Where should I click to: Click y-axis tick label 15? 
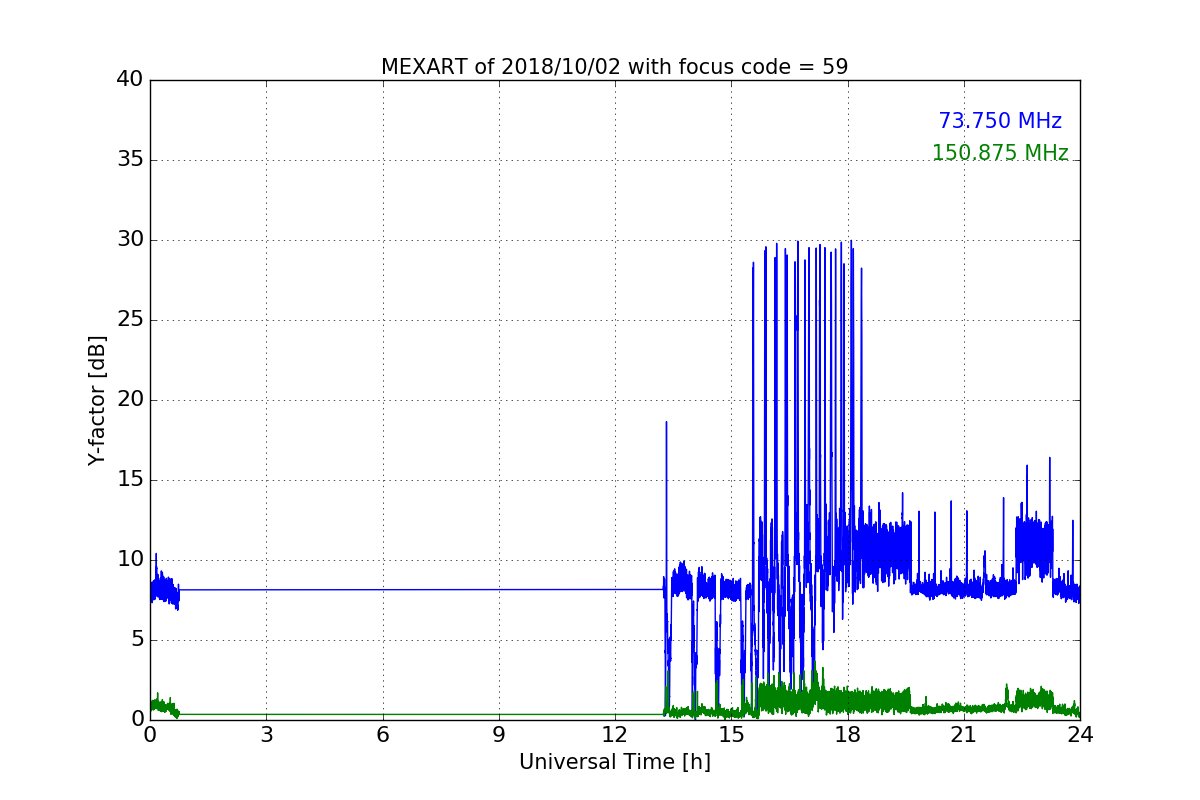(x=130, y=479)
